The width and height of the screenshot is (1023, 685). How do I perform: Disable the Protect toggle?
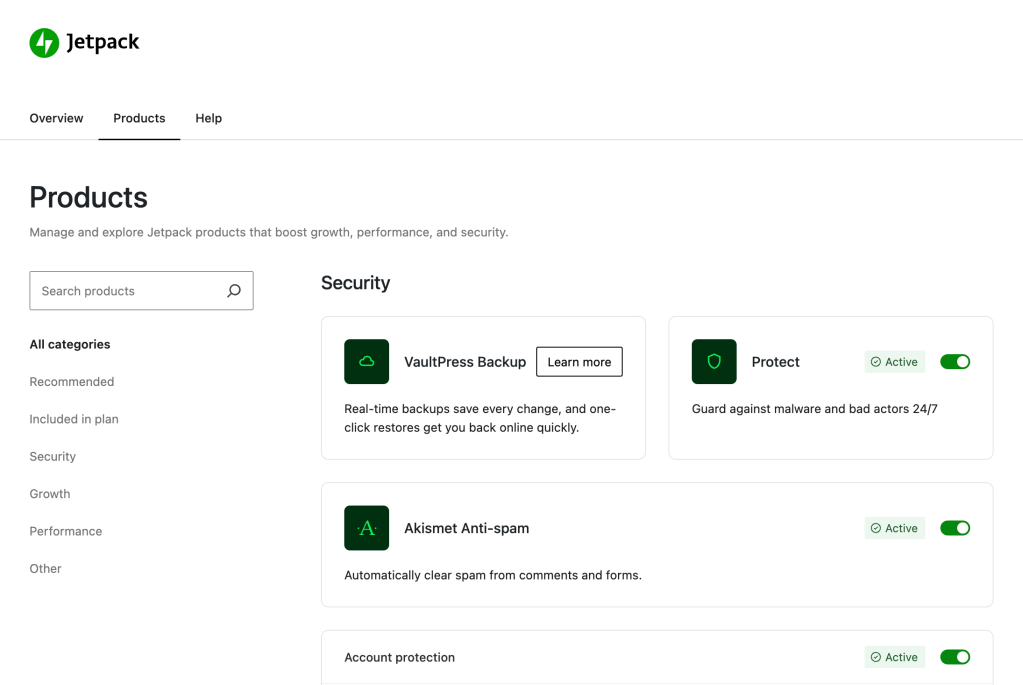point(955,362)
